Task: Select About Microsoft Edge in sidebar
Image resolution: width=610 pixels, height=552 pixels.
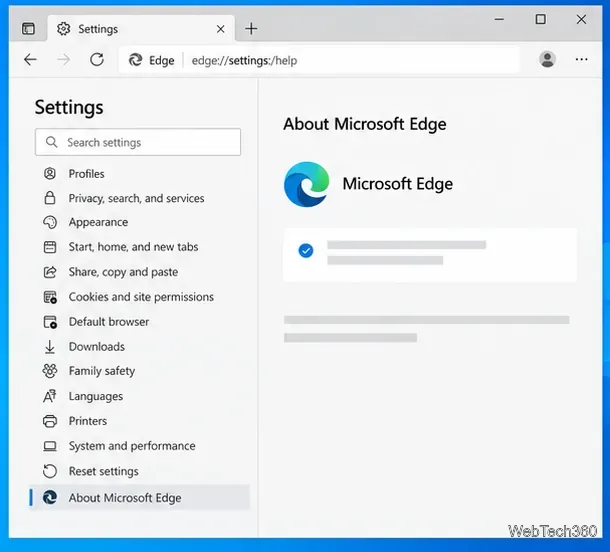Action: (x=139, y=498)
